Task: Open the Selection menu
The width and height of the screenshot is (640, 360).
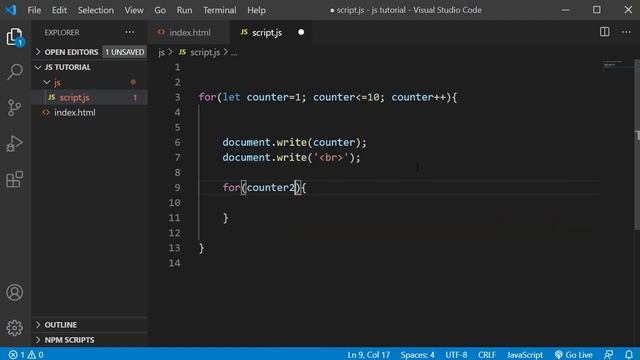Action: click(x=96, y=10)
